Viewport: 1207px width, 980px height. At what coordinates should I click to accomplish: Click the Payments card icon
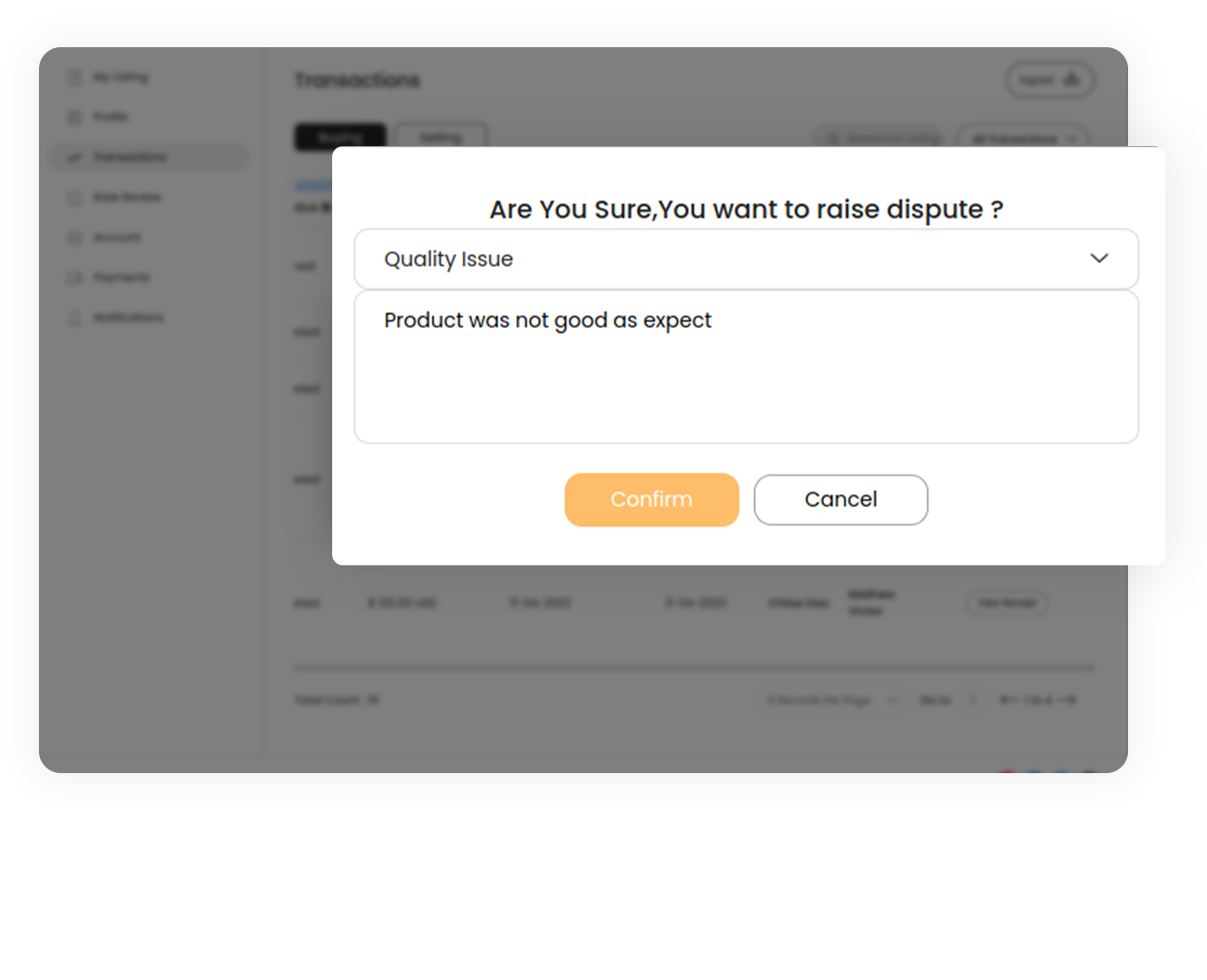click(75, 277)
